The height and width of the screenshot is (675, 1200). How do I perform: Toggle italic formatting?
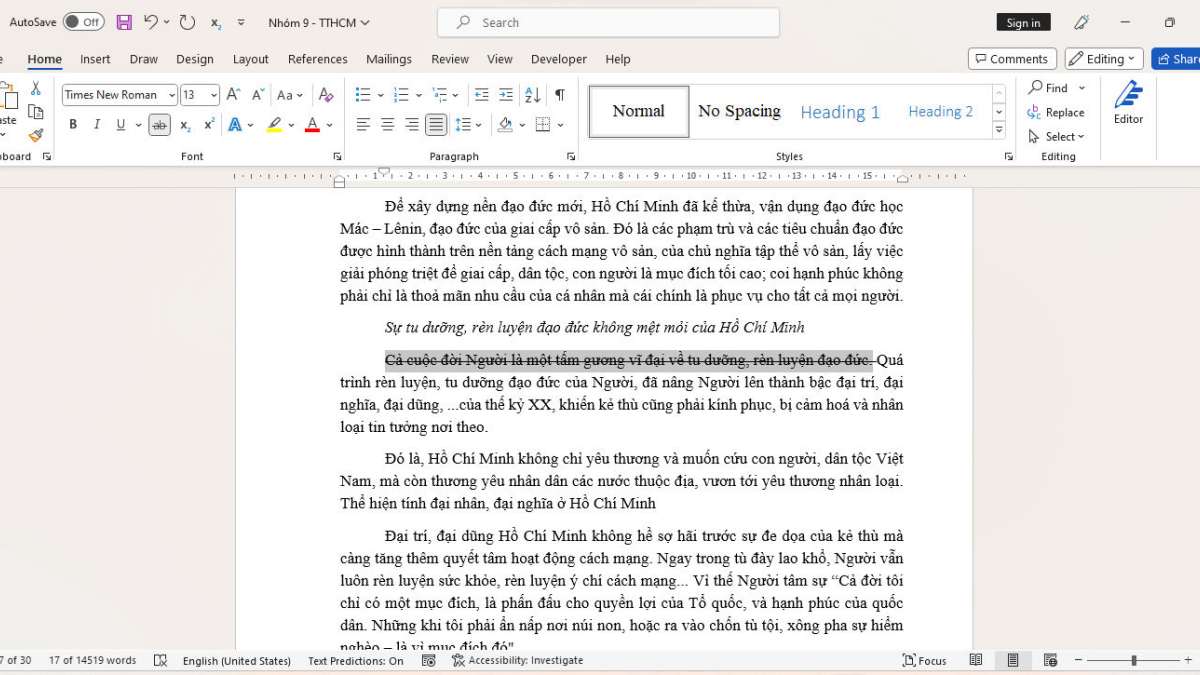tap(97, 125)
